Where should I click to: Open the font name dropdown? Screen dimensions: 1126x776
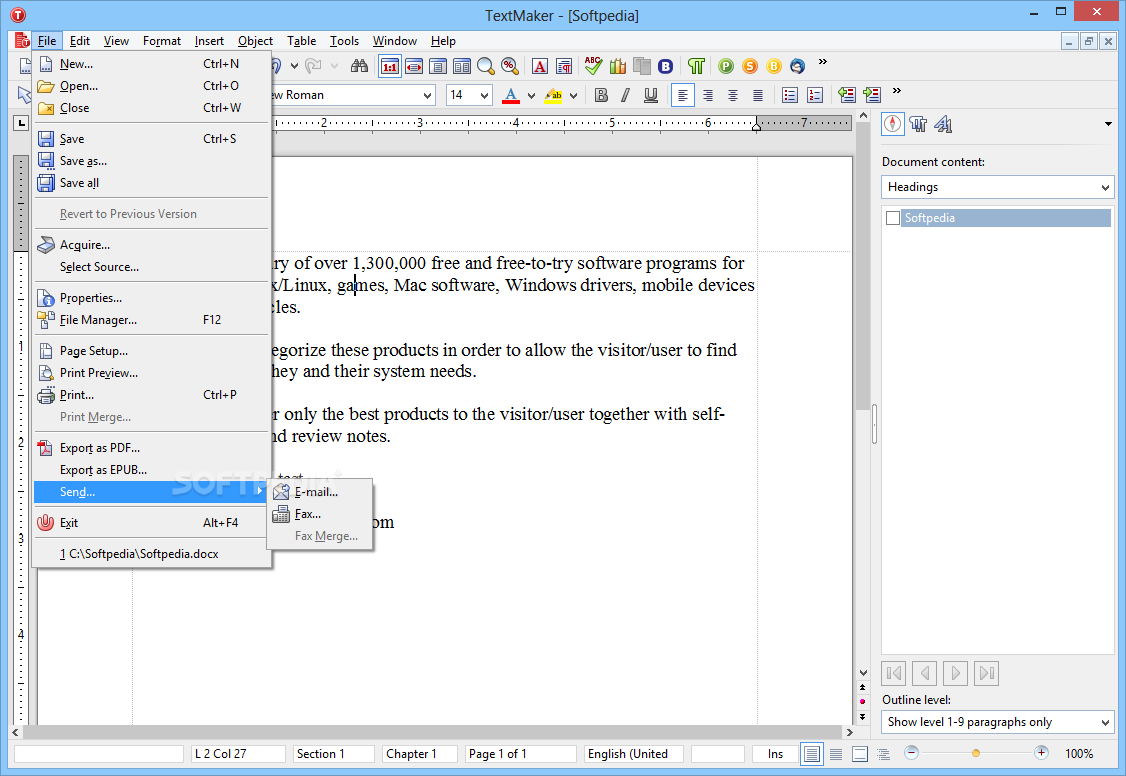427,95
